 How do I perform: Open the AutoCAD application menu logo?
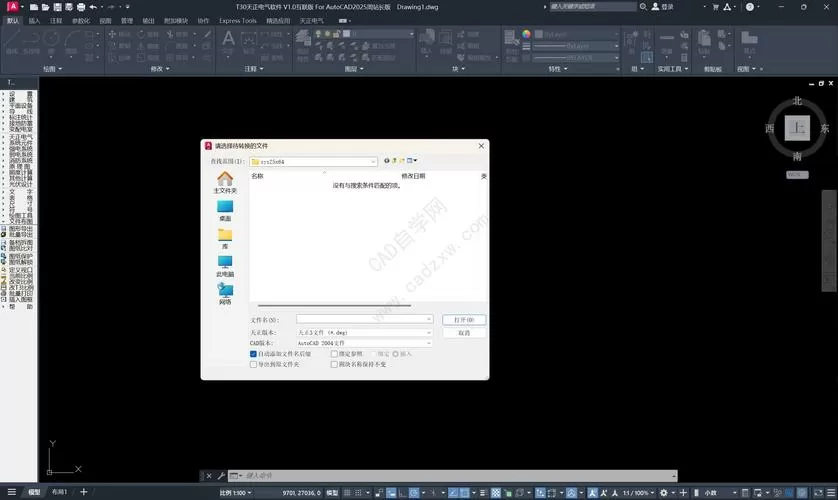[x=12, y=6]
